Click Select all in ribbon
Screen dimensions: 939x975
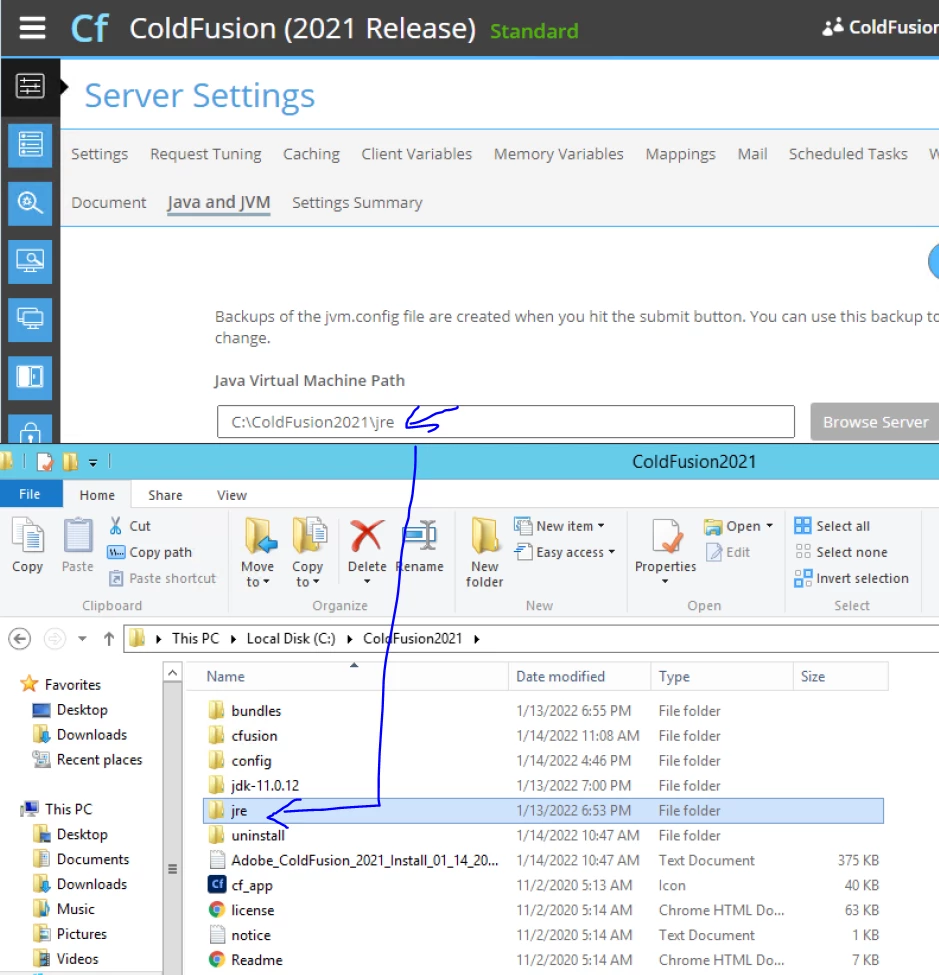(x=832, y=526)
